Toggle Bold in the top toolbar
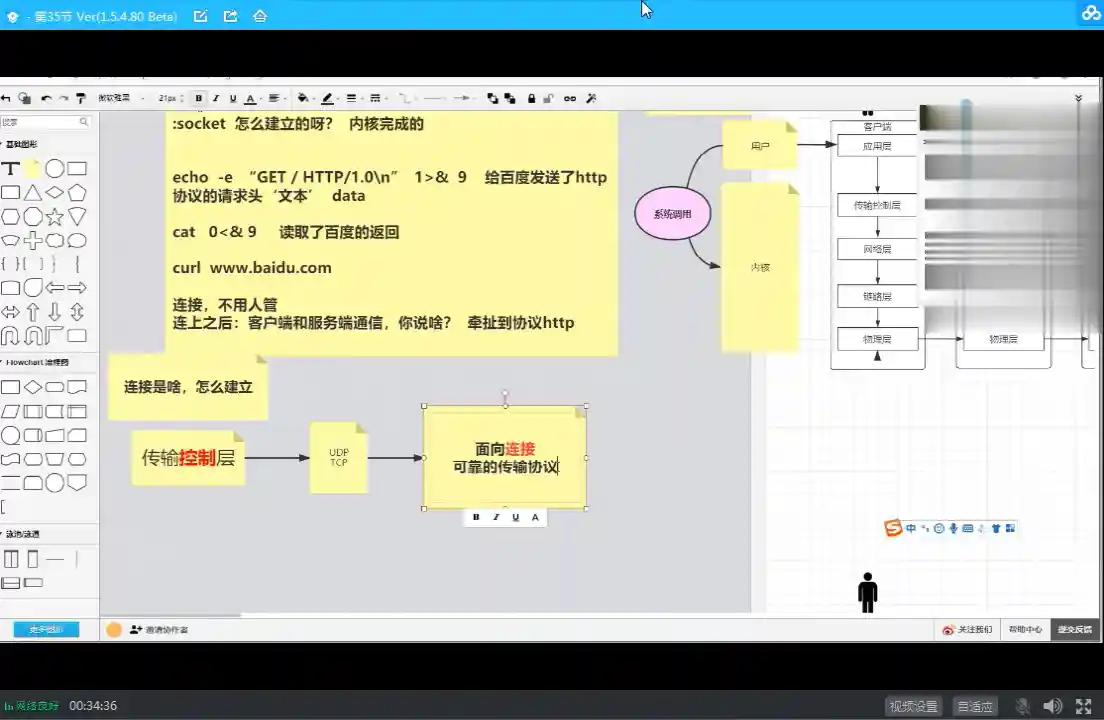 (199, 99)
